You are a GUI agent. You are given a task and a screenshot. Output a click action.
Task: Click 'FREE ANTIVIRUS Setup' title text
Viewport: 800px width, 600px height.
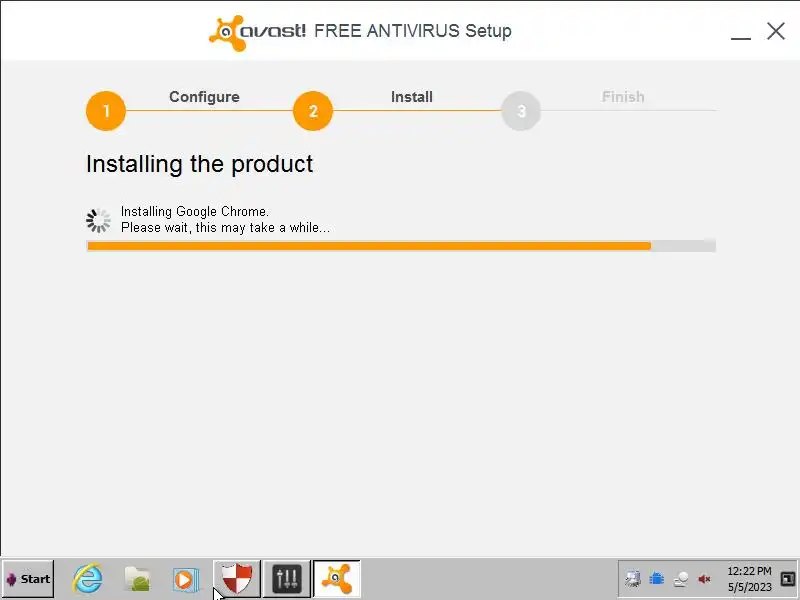tap(413, 31)
